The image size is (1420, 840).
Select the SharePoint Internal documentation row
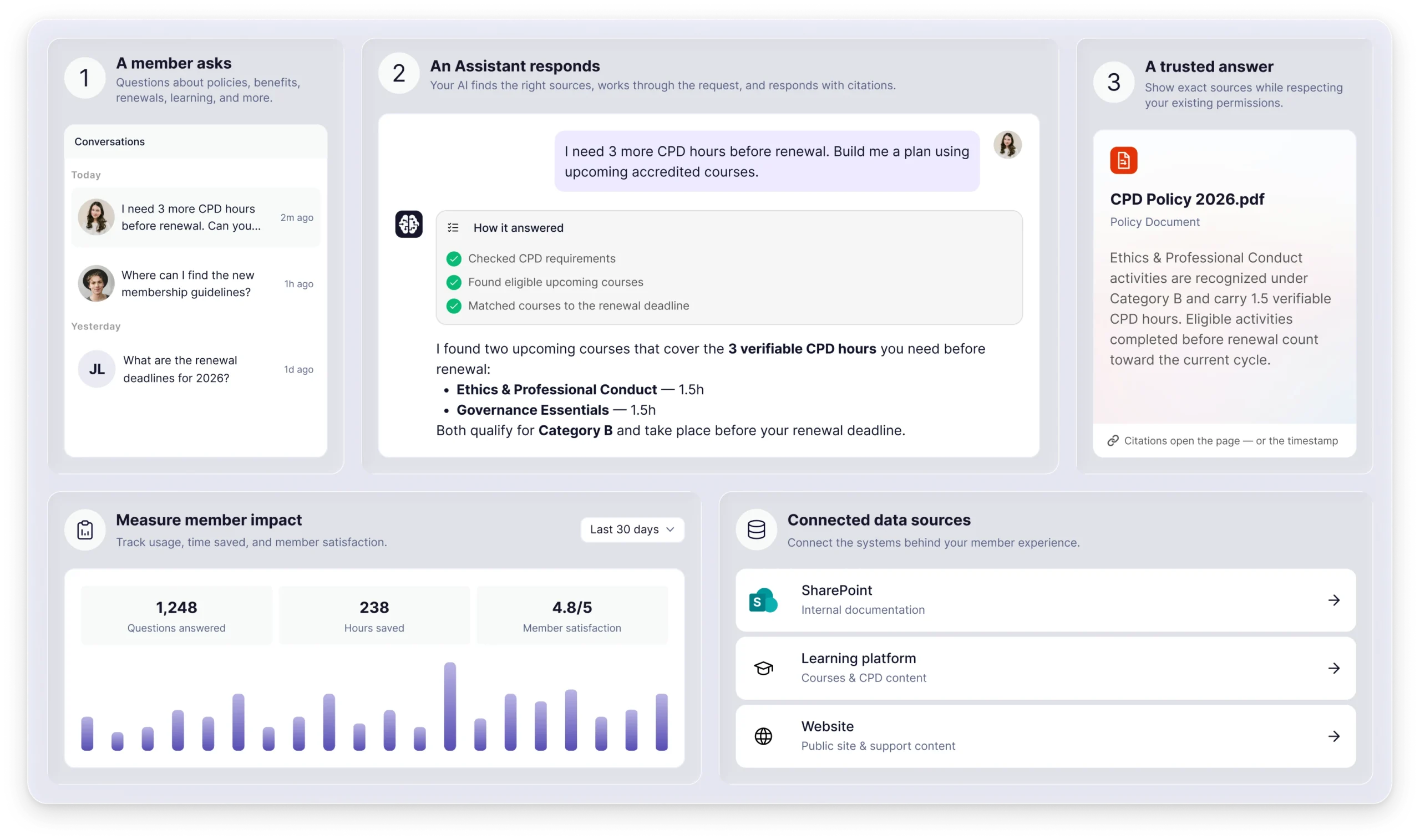1045,600
